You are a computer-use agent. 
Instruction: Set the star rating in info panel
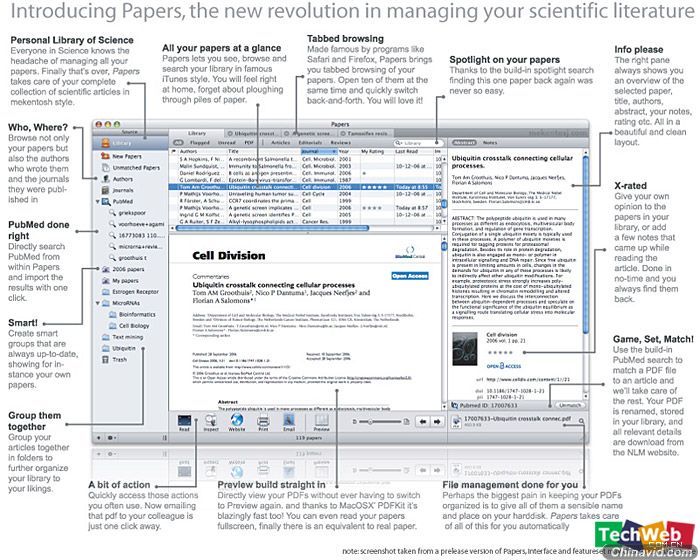pyautogui.click(x=500, y=353)
